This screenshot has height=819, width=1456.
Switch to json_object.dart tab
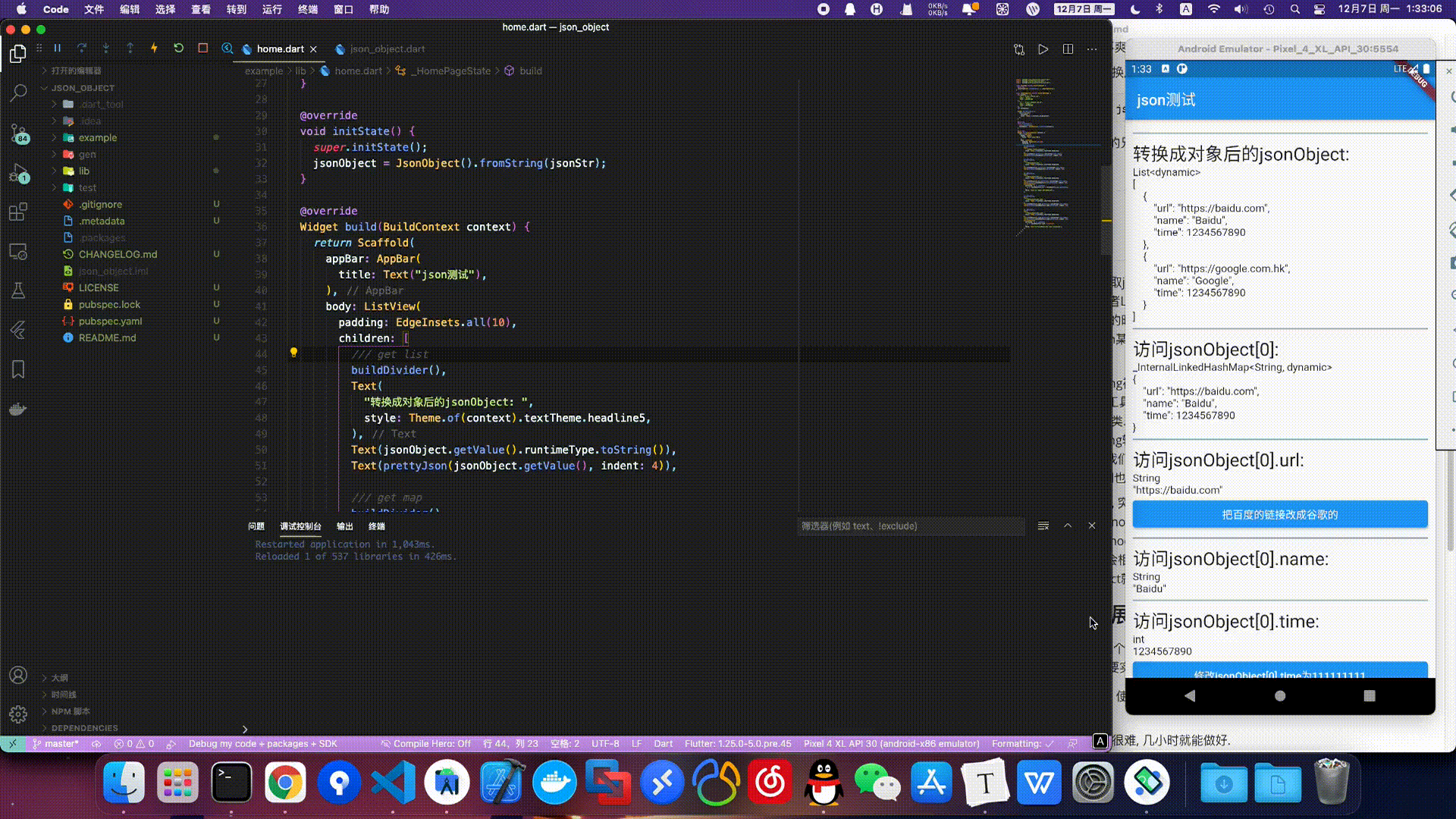click(x=387, y=49)
